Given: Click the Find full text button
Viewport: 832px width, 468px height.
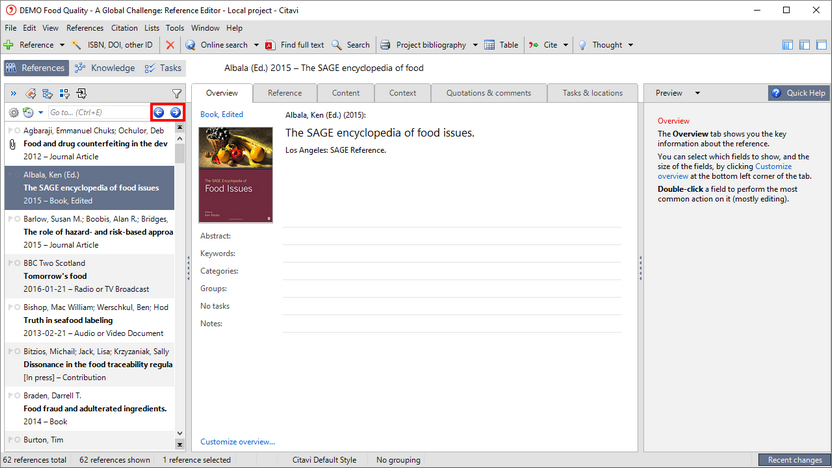Looking at the screenshot, I should [294, 45].
